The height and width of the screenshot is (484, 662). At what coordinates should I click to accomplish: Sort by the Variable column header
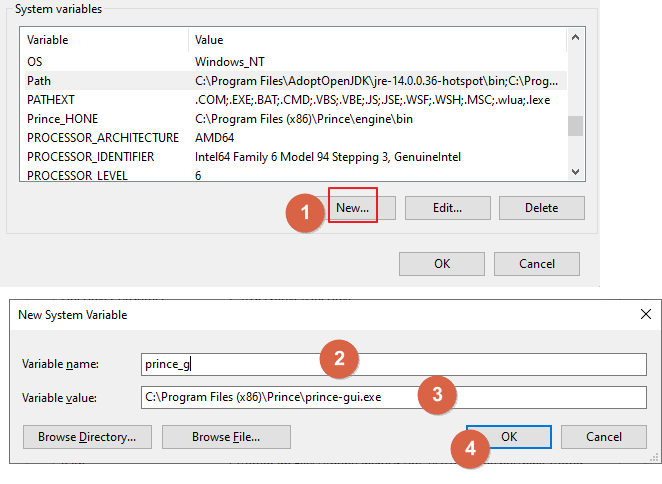tap(104, 40)
